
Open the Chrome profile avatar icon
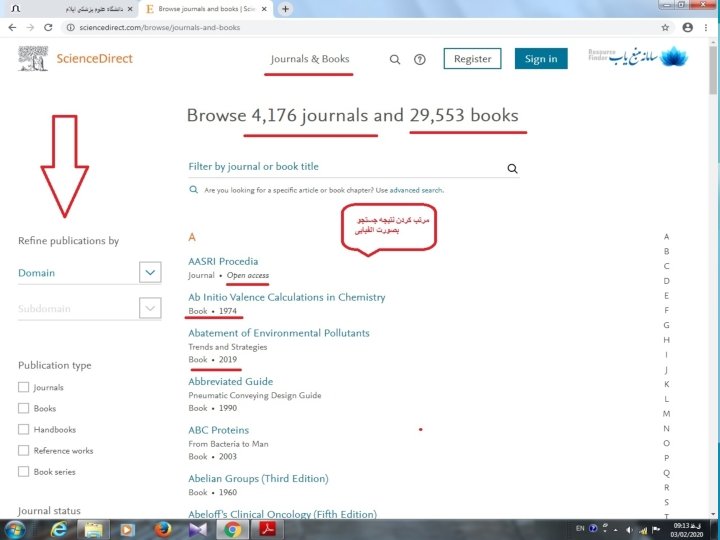click(687, 28)
